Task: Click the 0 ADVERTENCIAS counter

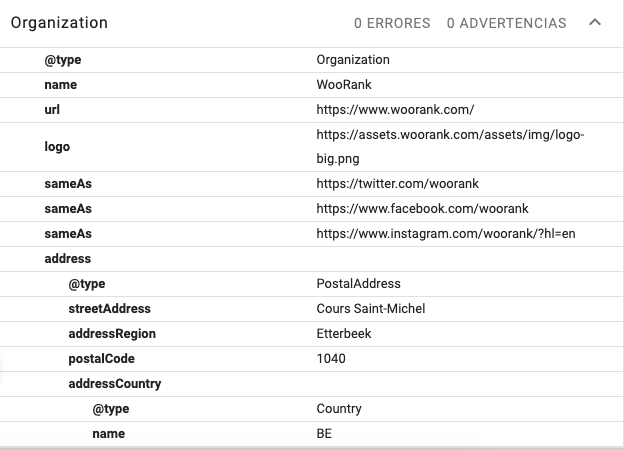Action: click(506, 23)
